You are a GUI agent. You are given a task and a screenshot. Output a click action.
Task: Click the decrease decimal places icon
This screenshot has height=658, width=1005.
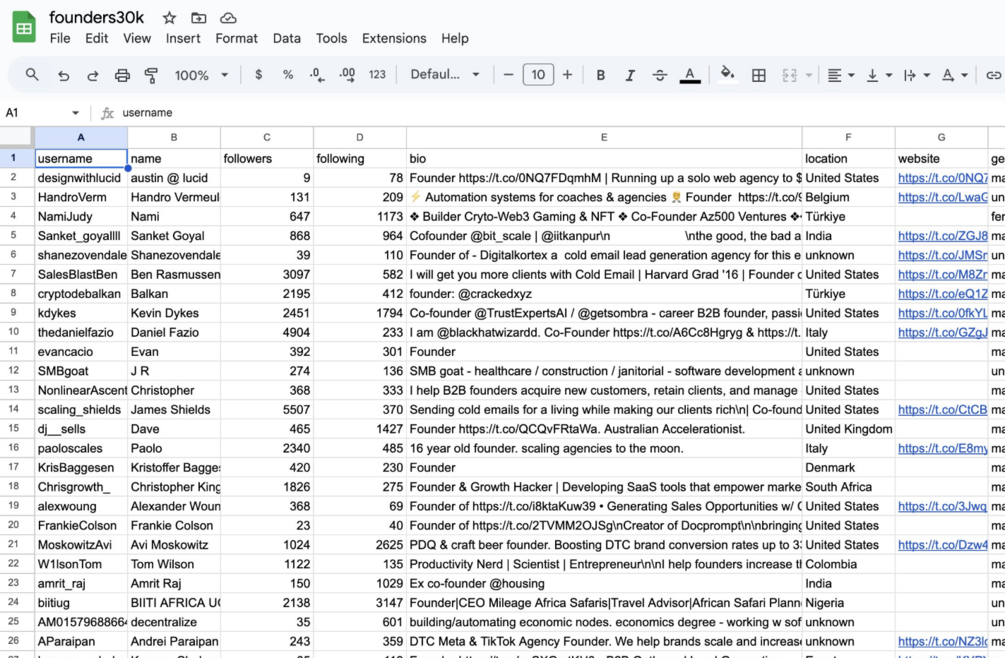pyautogui.click(x=315, y=74)
